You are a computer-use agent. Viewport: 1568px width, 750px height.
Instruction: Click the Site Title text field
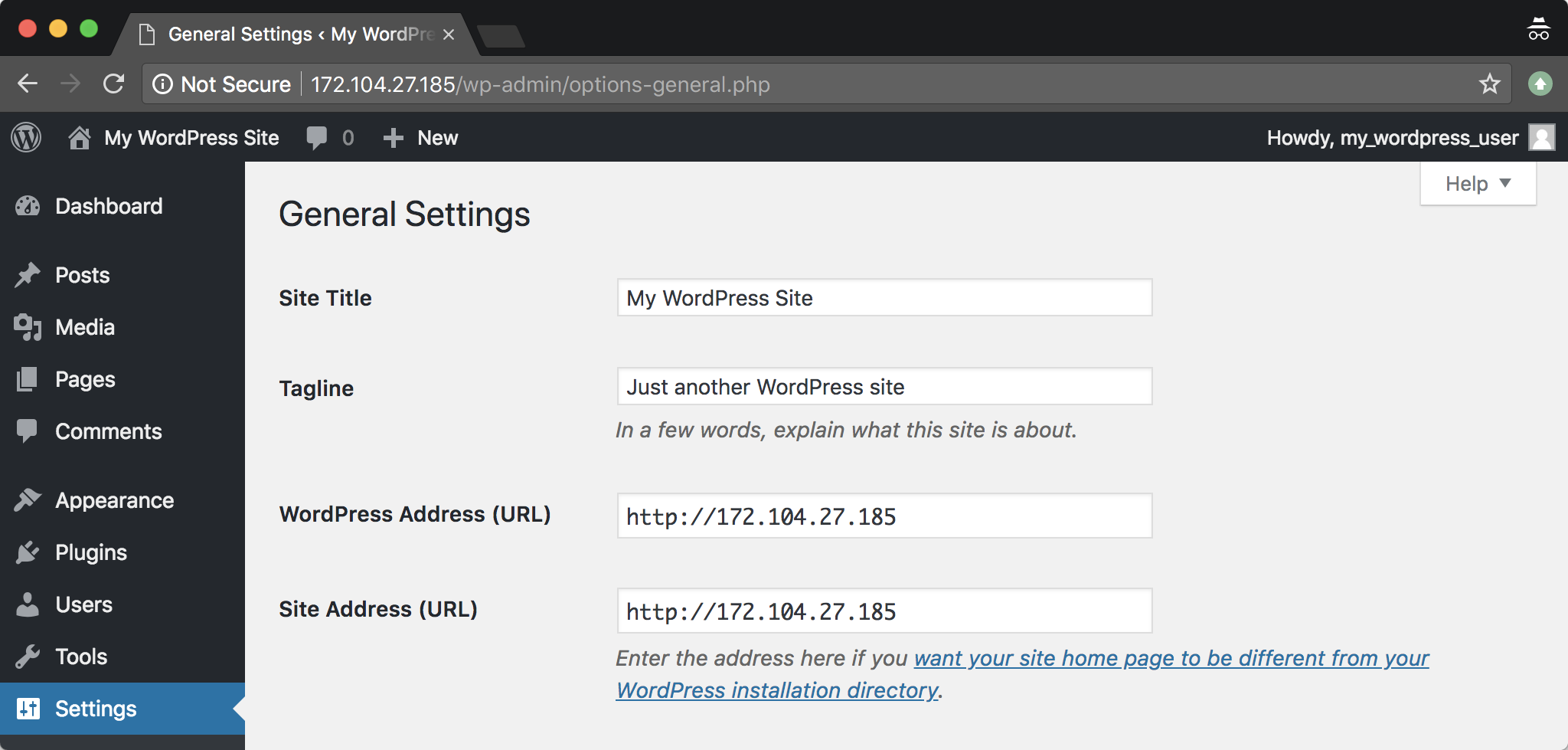pyautogui.click(x=884, y=298)
